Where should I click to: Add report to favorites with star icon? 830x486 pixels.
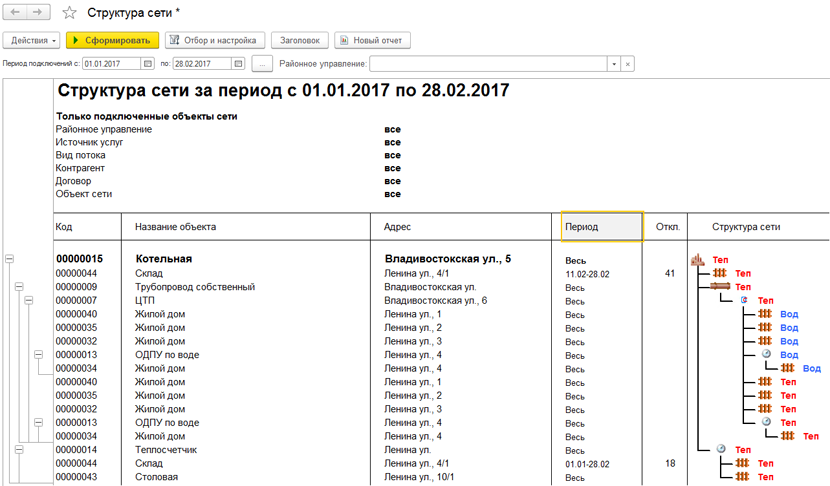pos(69,13)
